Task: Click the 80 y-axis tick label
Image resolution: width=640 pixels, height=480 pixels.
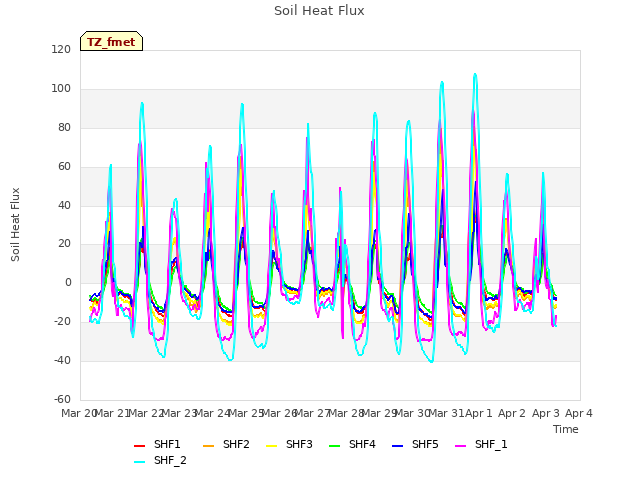Action: pos(64,127)
